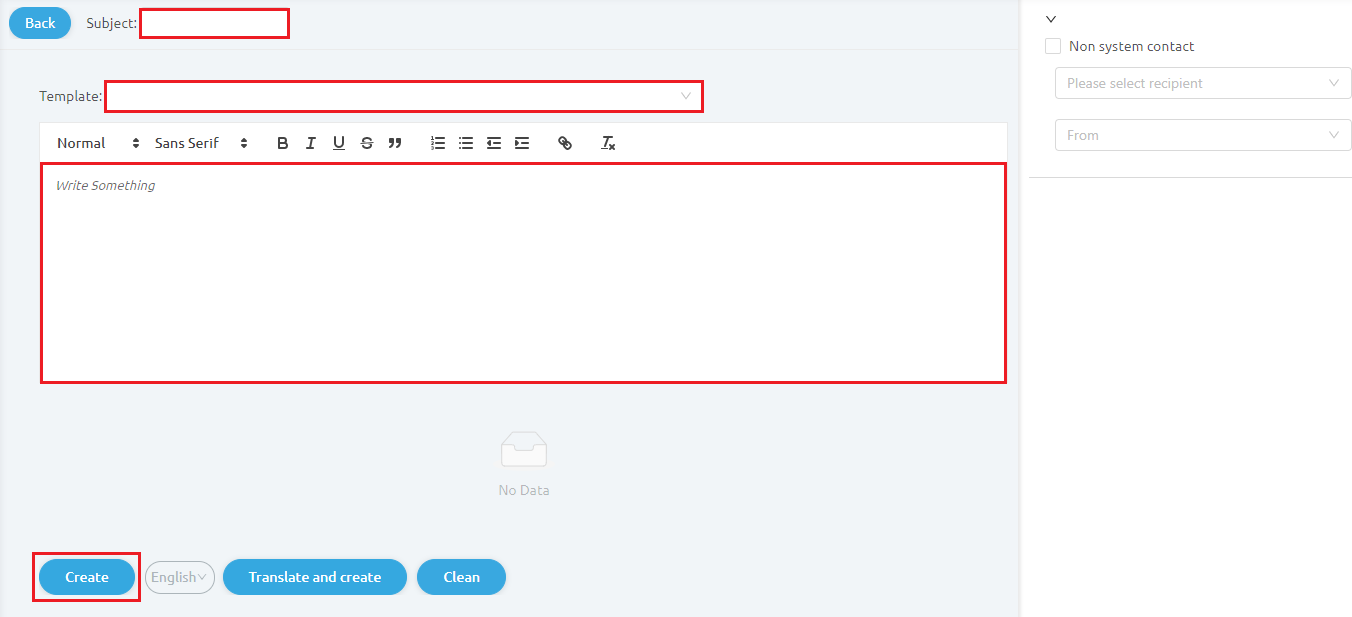The height and width of the screenshot is (617, 1352).
Task: Open the Sans Serif font dropdown
Action: click(201, 143)
